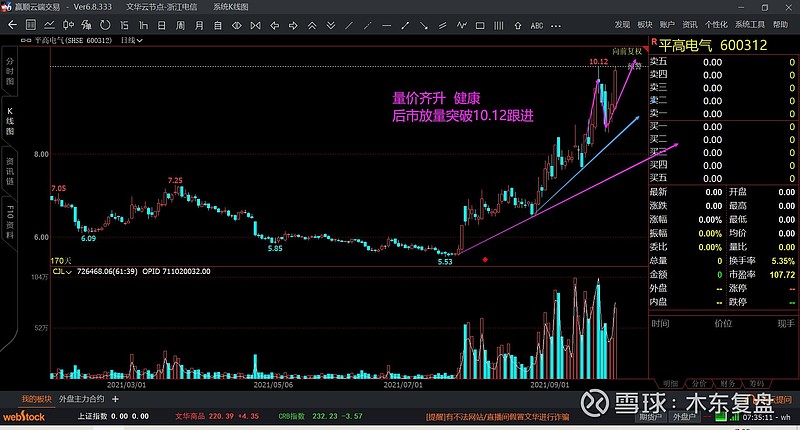This screenshot has width=800, height=430.
Task: Open the 分价 tab in quote panel
Action: coord(699,384)
